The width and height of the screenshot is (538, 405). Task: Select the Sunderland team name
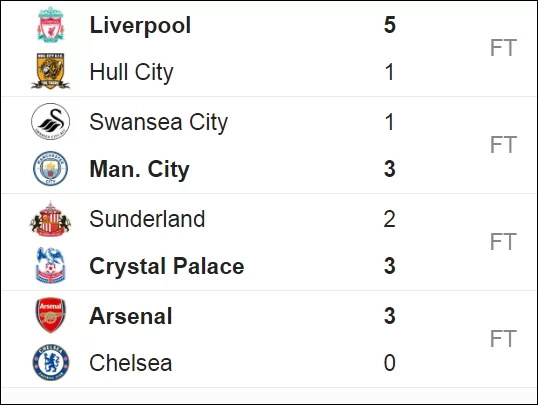[x=147, y=219]
